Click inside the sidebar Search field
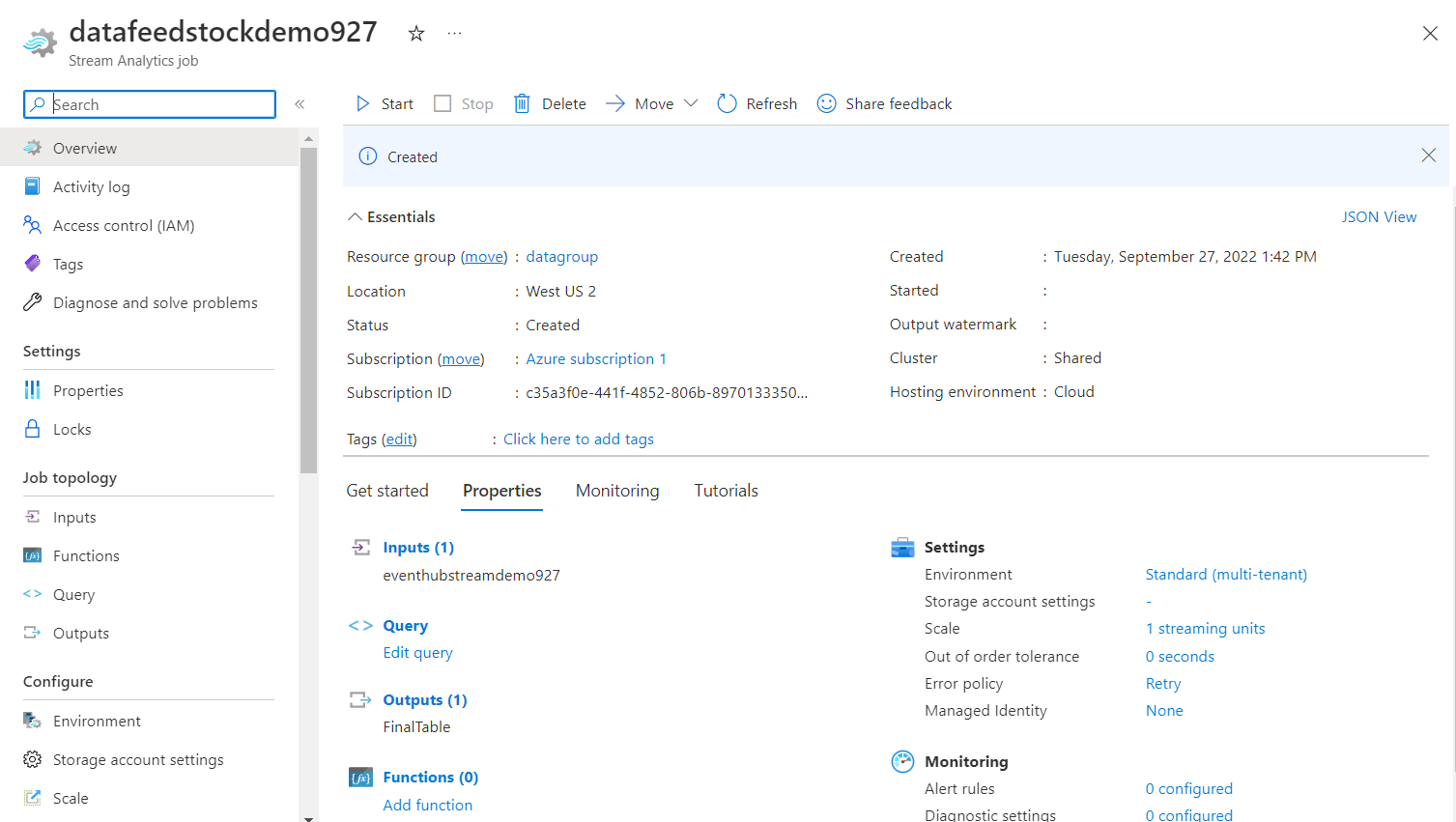This screenshot has width=1456, height=822. pos(150,103)
